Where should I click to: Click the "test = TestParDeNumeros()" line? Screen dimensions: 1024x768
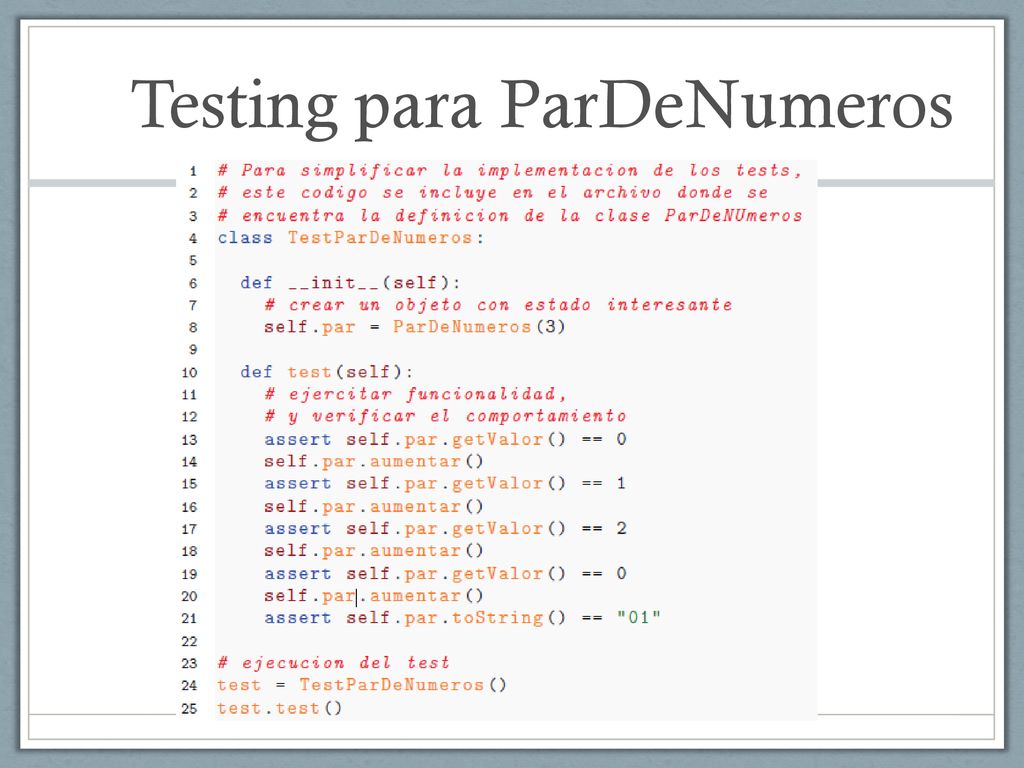(362, 685)
